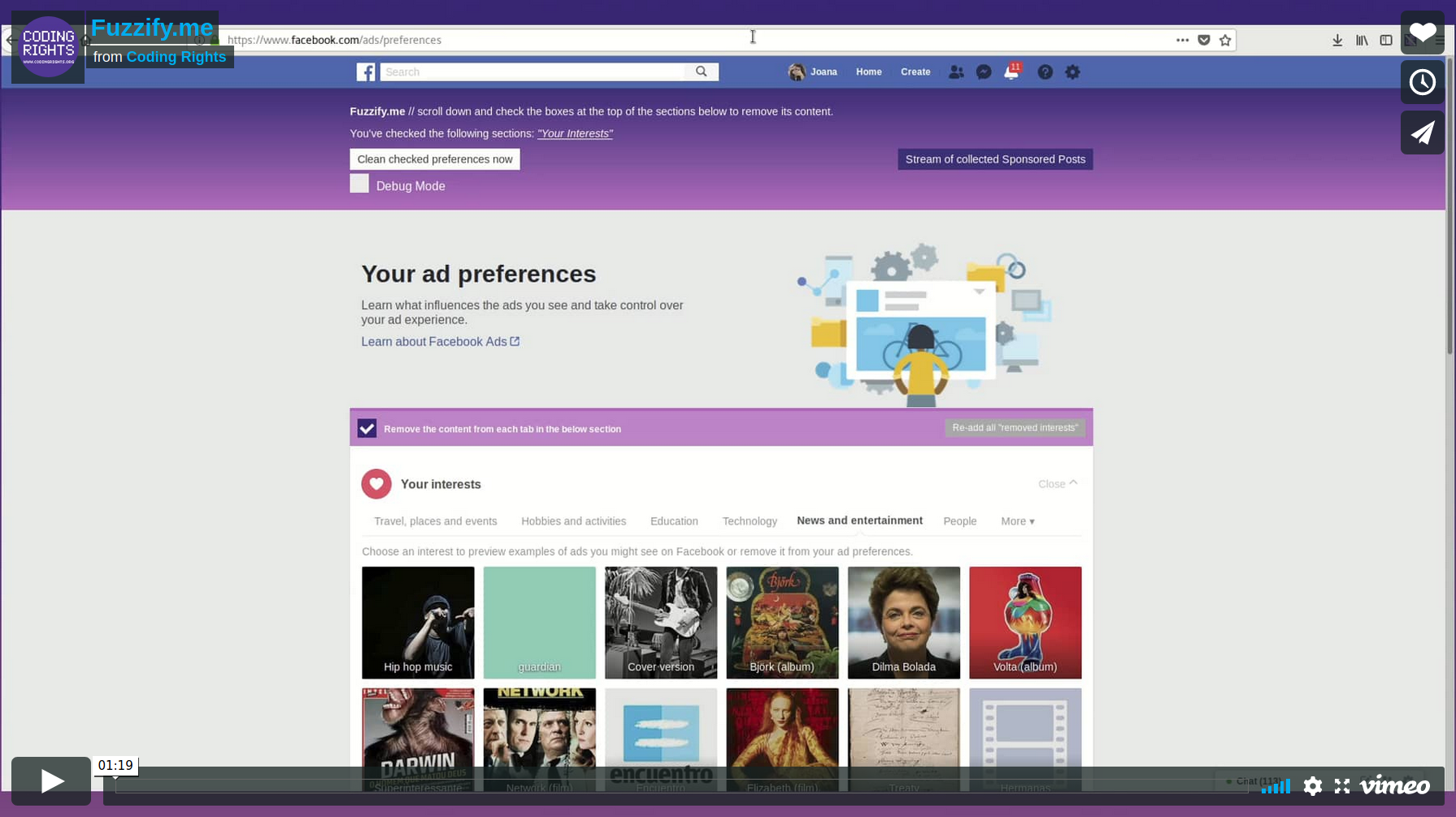Open friend requests icon
The image size is (1456, 817).
(x=956, y=72)
